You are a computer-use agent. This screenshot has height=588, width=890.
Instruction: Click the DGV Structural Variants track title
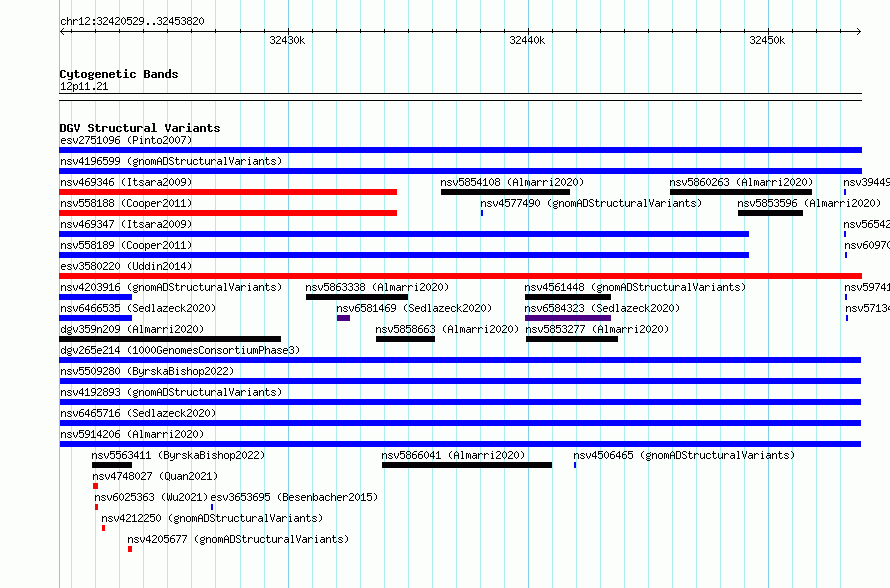point(140,128)
